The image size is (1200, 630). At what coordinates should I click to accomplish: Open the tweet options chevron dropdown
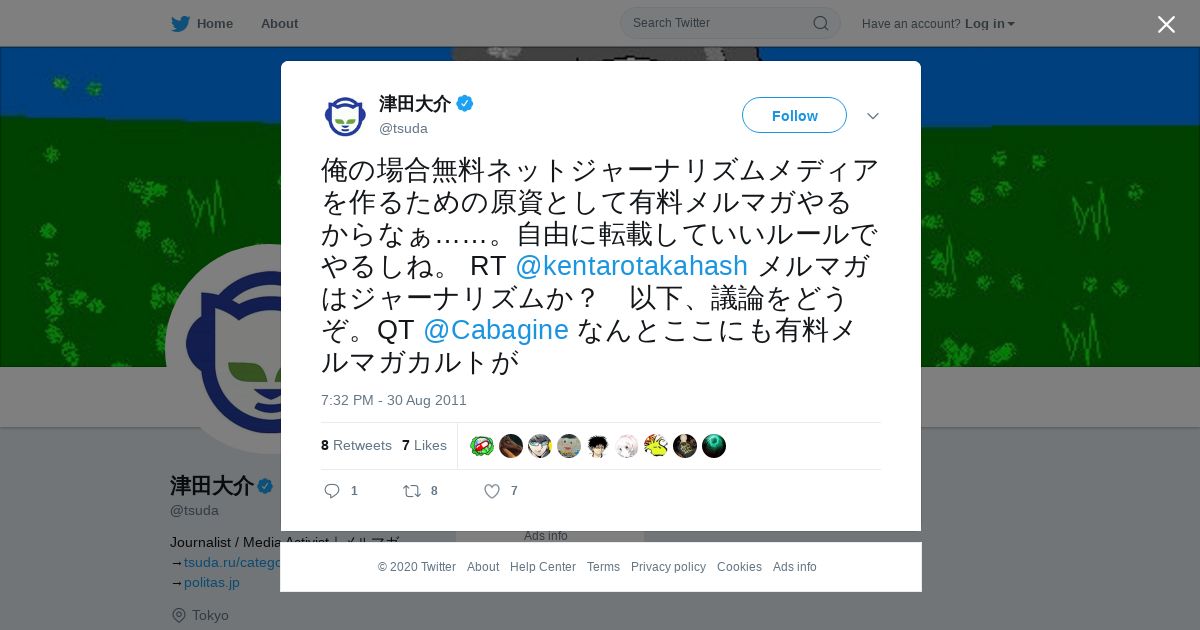[872, 116]
